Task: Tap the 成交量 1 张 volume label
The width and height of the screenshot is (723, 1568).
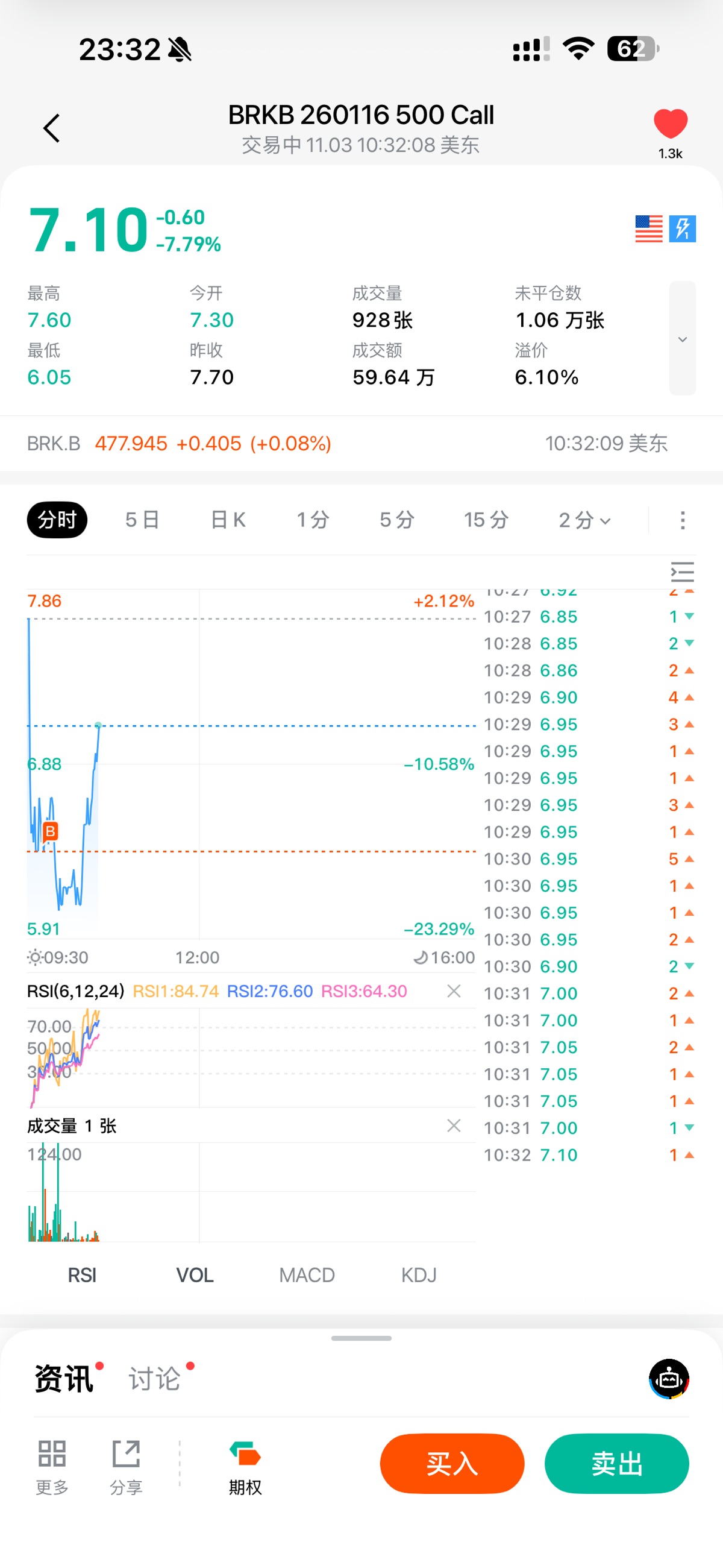Action: tap(72, 1126)
